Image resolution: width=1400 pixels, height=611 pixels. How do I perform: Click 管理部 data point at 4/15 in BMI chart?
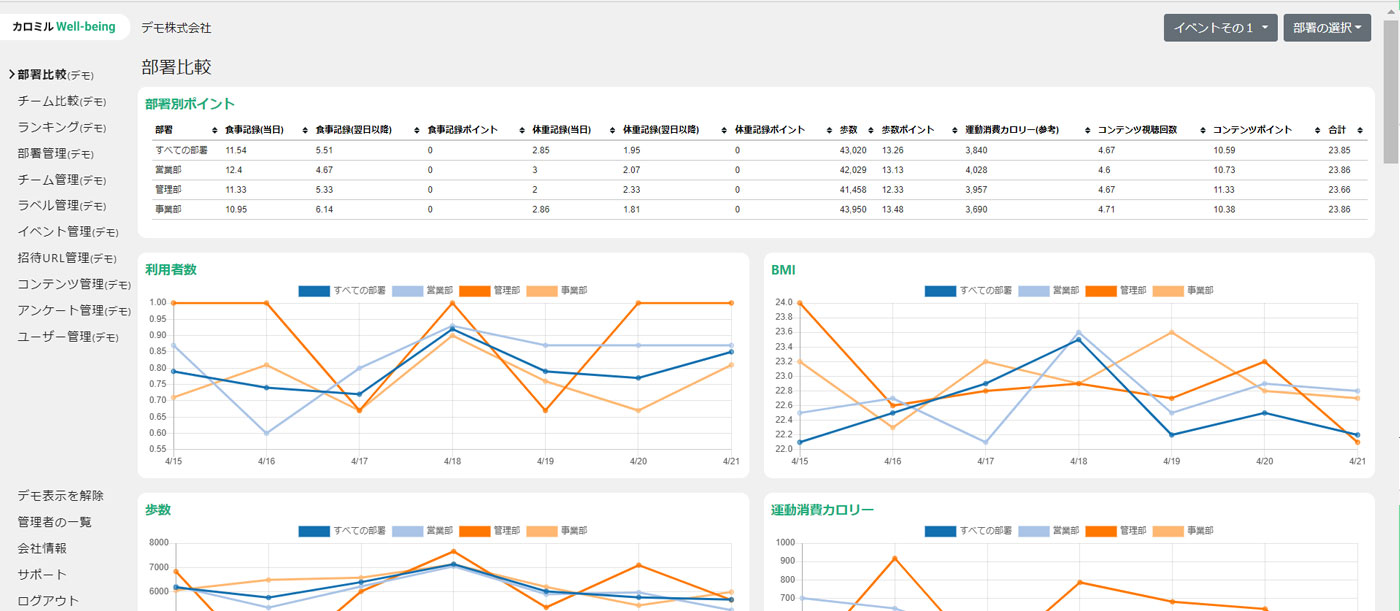tap(799, 303)
